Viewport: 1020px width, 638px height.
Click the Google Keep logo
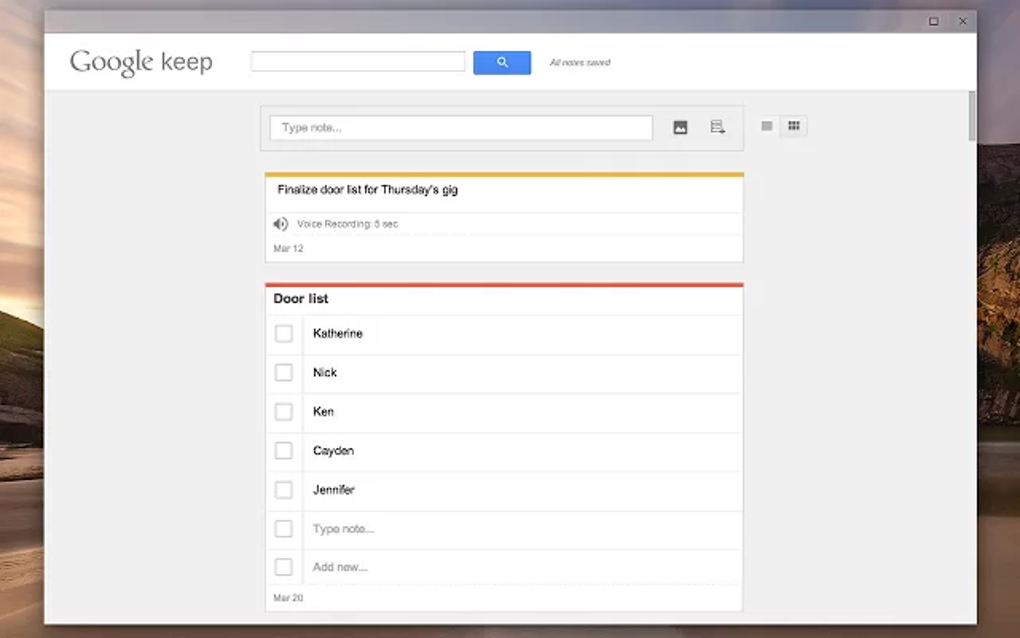141,62
